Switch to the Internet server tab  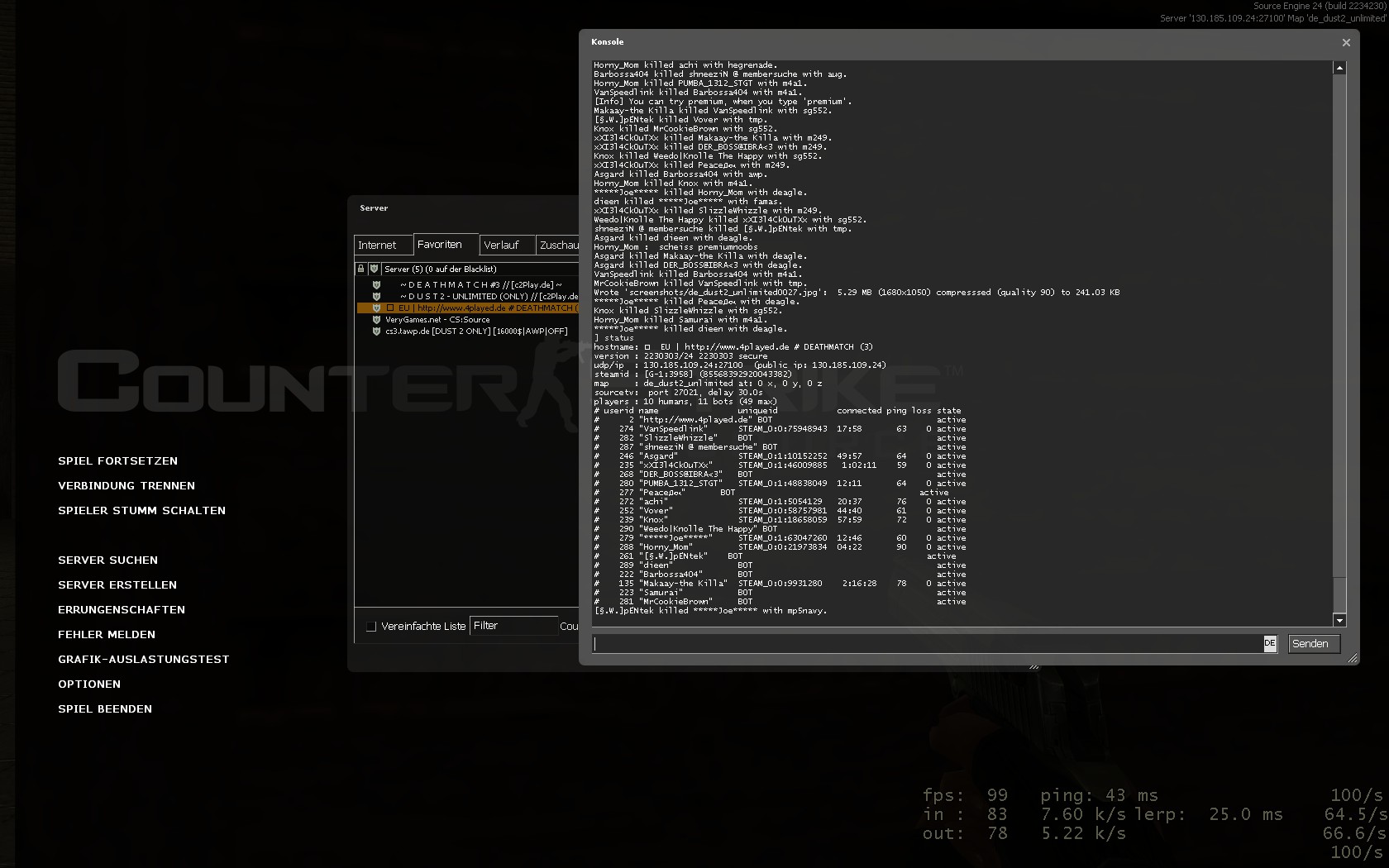click(x=384, y=246)
